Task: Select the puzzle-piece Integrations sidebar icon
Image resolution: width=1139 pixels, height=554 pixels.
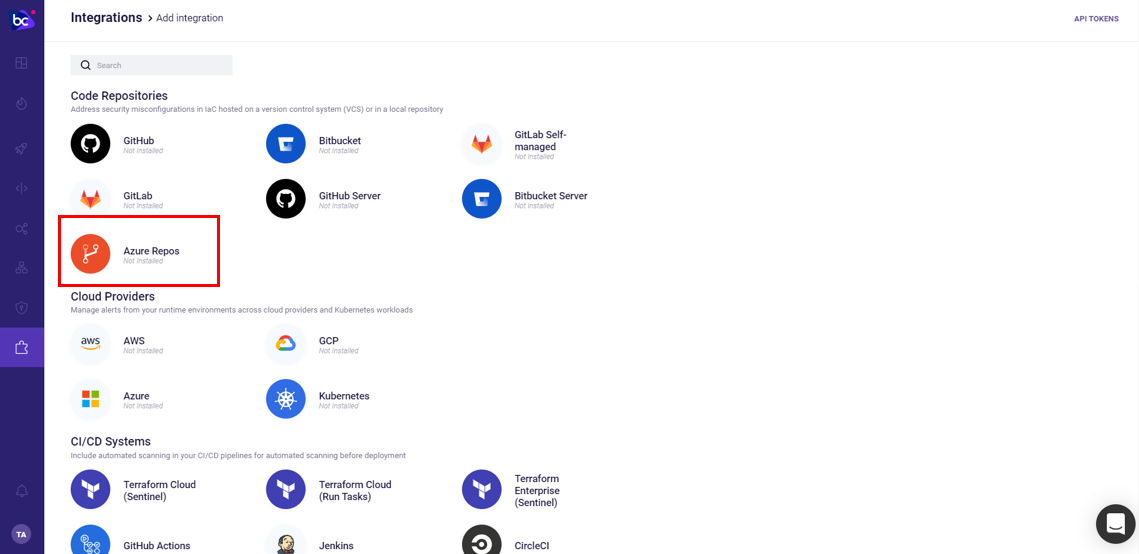Action: click(x=22, y=348)
